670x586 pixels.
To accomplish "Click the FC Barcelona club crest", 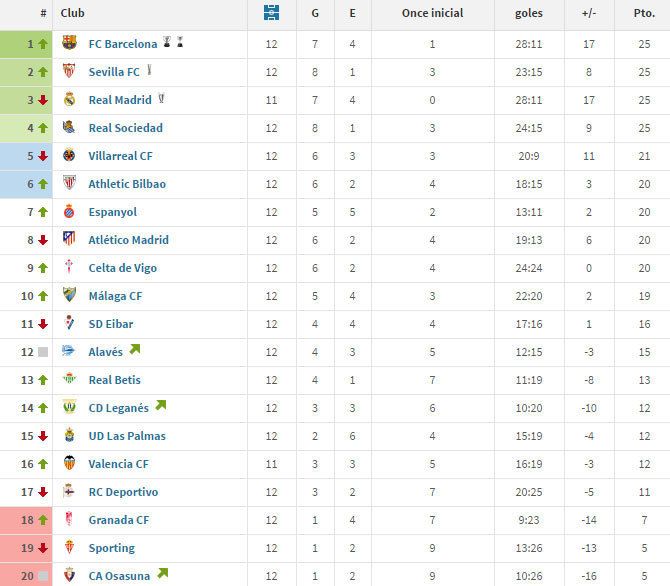I will (x=69, y=44).
